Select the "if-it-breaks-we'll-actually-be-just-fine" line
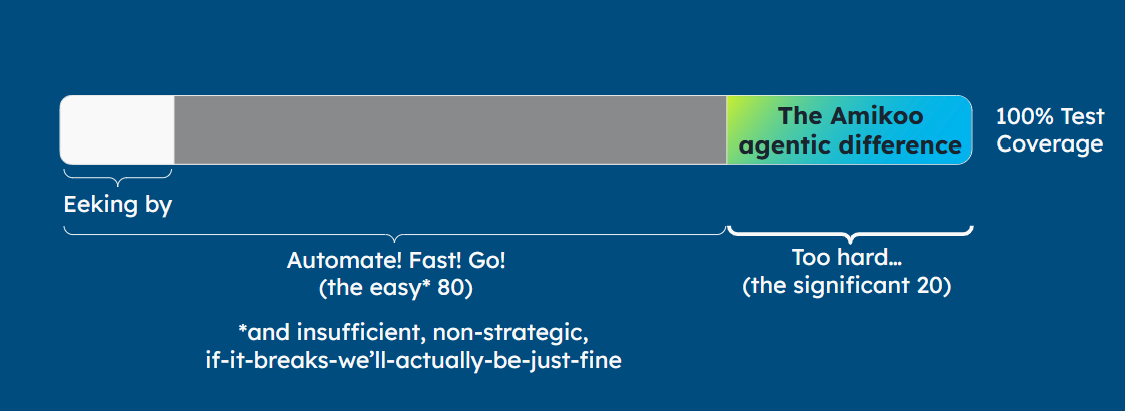Screen dimensions: 1125x411 click(413, 359)
